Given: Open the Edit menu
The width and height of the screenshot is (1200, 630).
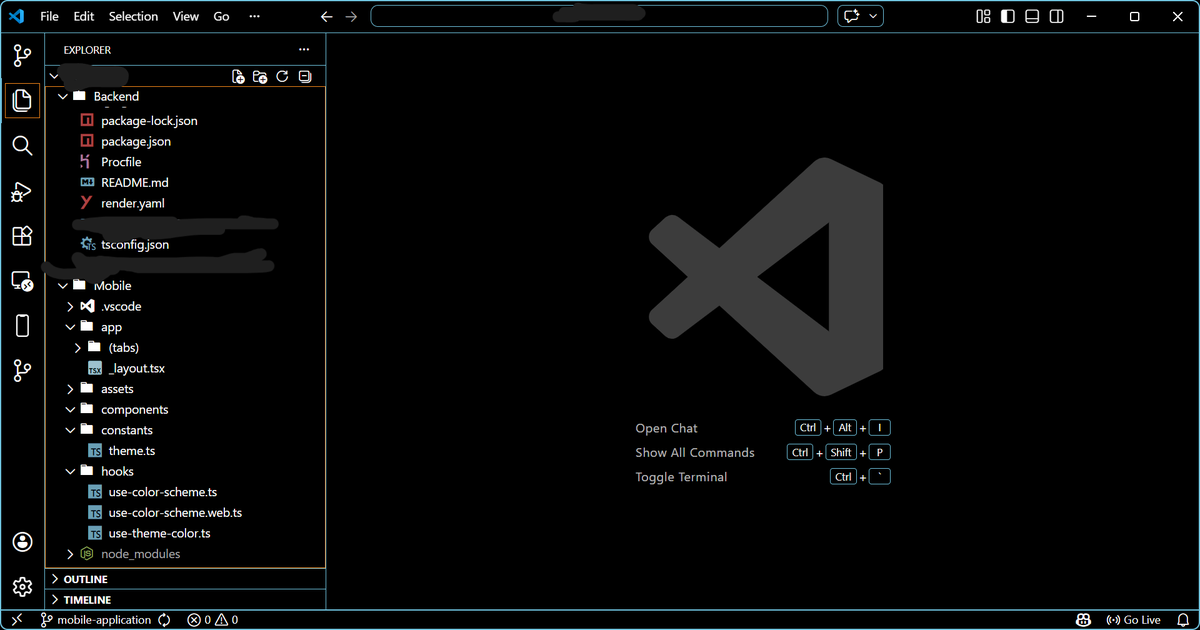Looking at the screenshot, I should click(x=84, y=16).
